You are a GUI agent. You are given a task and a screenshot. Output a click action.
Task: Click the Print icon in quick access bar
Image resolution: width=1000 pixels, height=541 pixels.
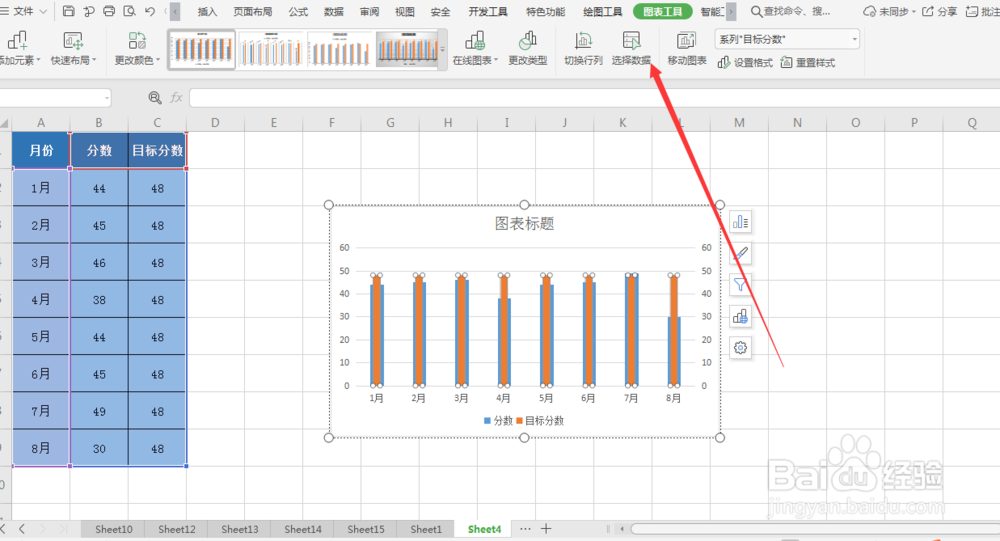109,11
